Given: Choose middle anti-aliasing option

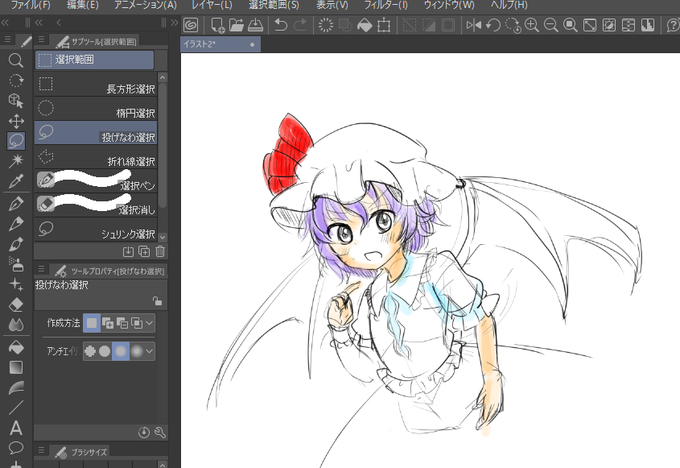Looking at the screenshot, I should [121, 351].
